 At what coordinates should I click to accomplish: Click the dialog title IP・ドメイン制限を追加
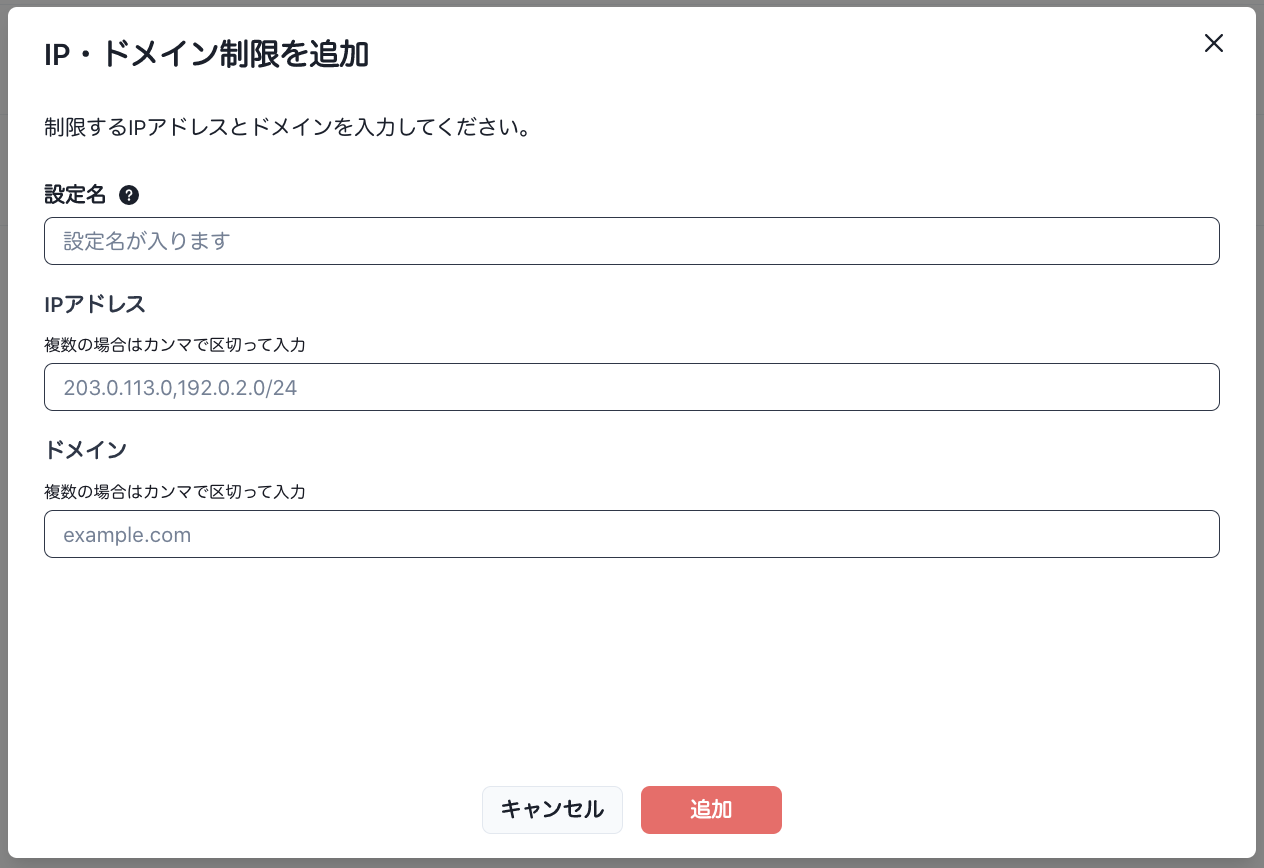click(205, 55)
